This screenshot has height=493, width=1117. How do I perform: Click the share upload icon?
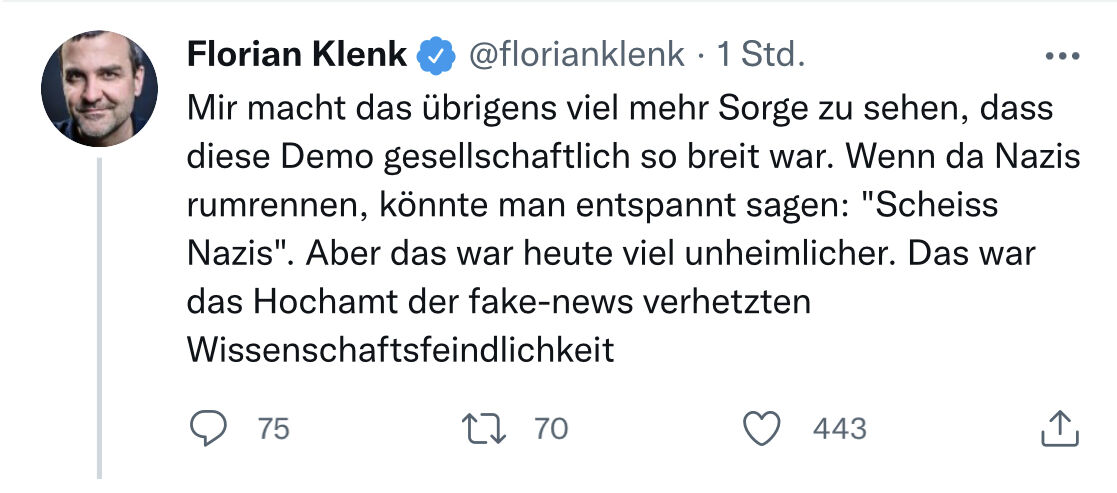(1059, 429)
